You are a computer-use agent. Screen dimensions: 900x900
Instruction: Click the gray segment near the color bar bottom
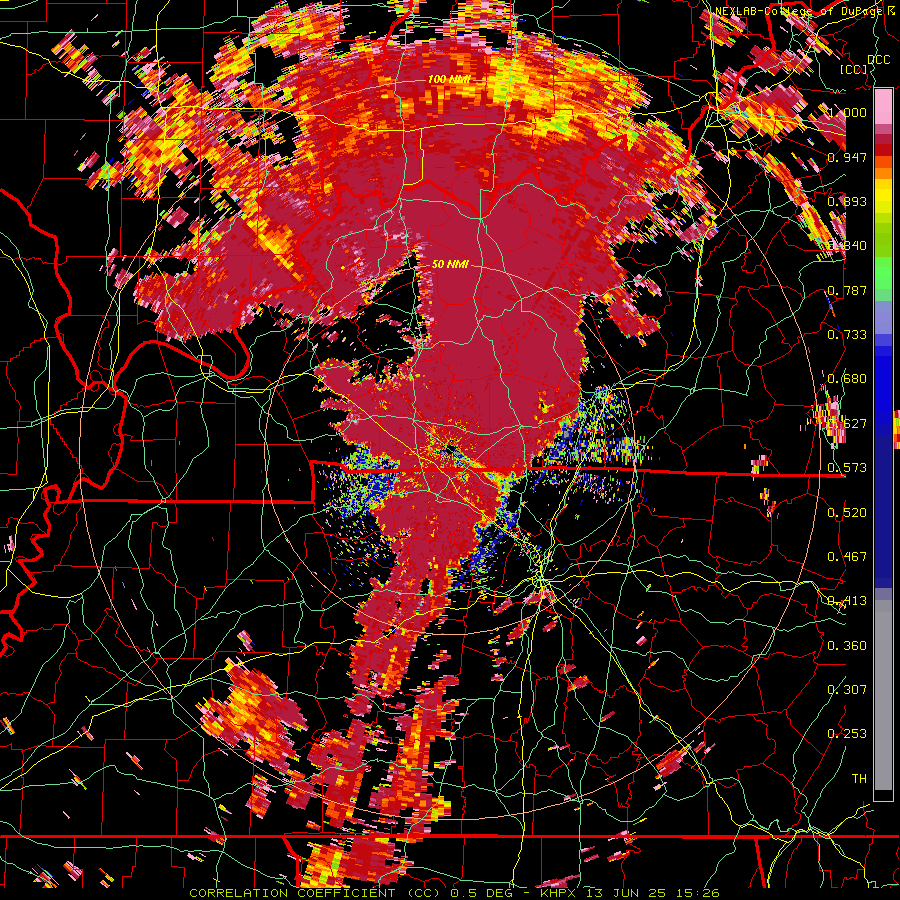pyautogui.click(x=883, y=695)
